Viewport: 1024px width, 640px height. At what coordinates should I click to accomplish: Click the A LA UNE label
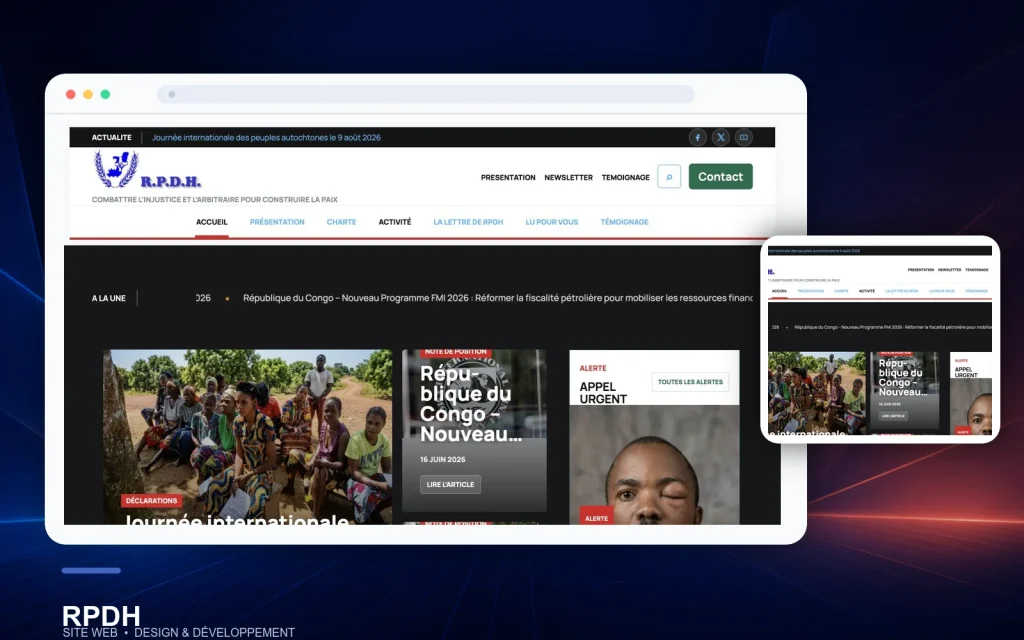pos(108,298)
